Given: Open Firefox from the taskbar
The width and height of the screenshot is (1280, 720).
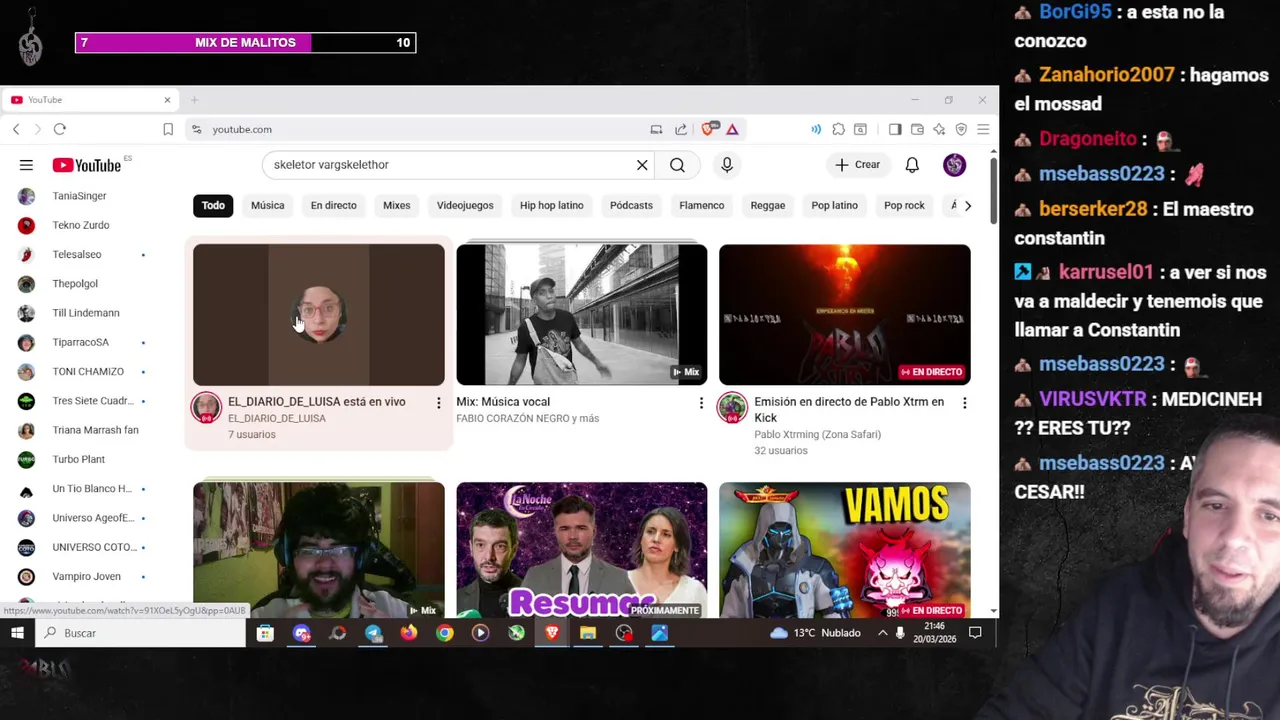Looking at the screenshot, I should coord(409,633).
